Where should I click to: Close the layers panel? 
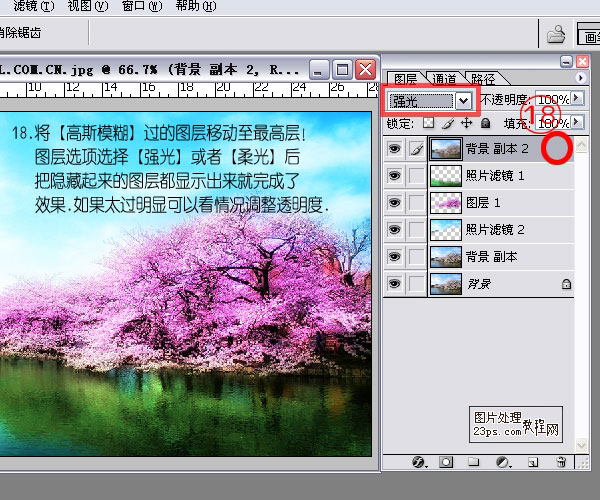pyautogui.click(x=582, y=61)
